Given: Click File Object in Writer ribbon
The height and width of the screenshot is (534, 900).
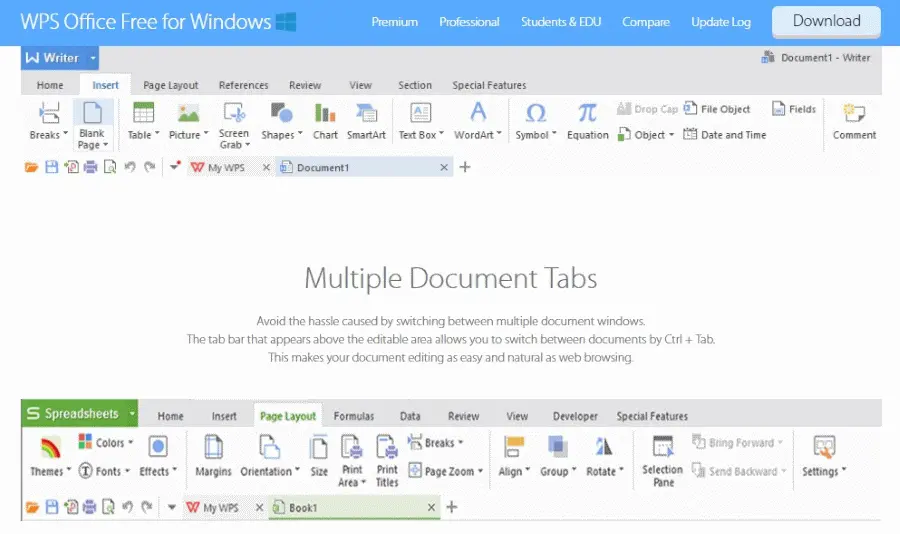Looking at the screenshot, I should [717, 109].
